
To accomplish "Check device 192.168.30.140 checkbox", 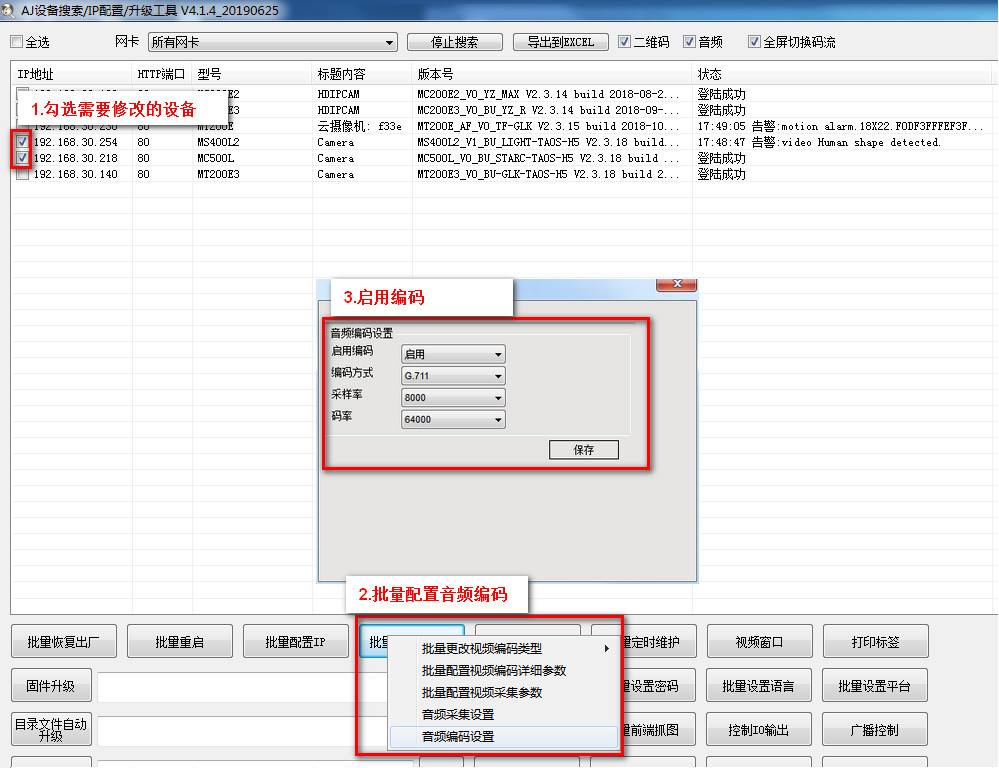I will point(22,174).
